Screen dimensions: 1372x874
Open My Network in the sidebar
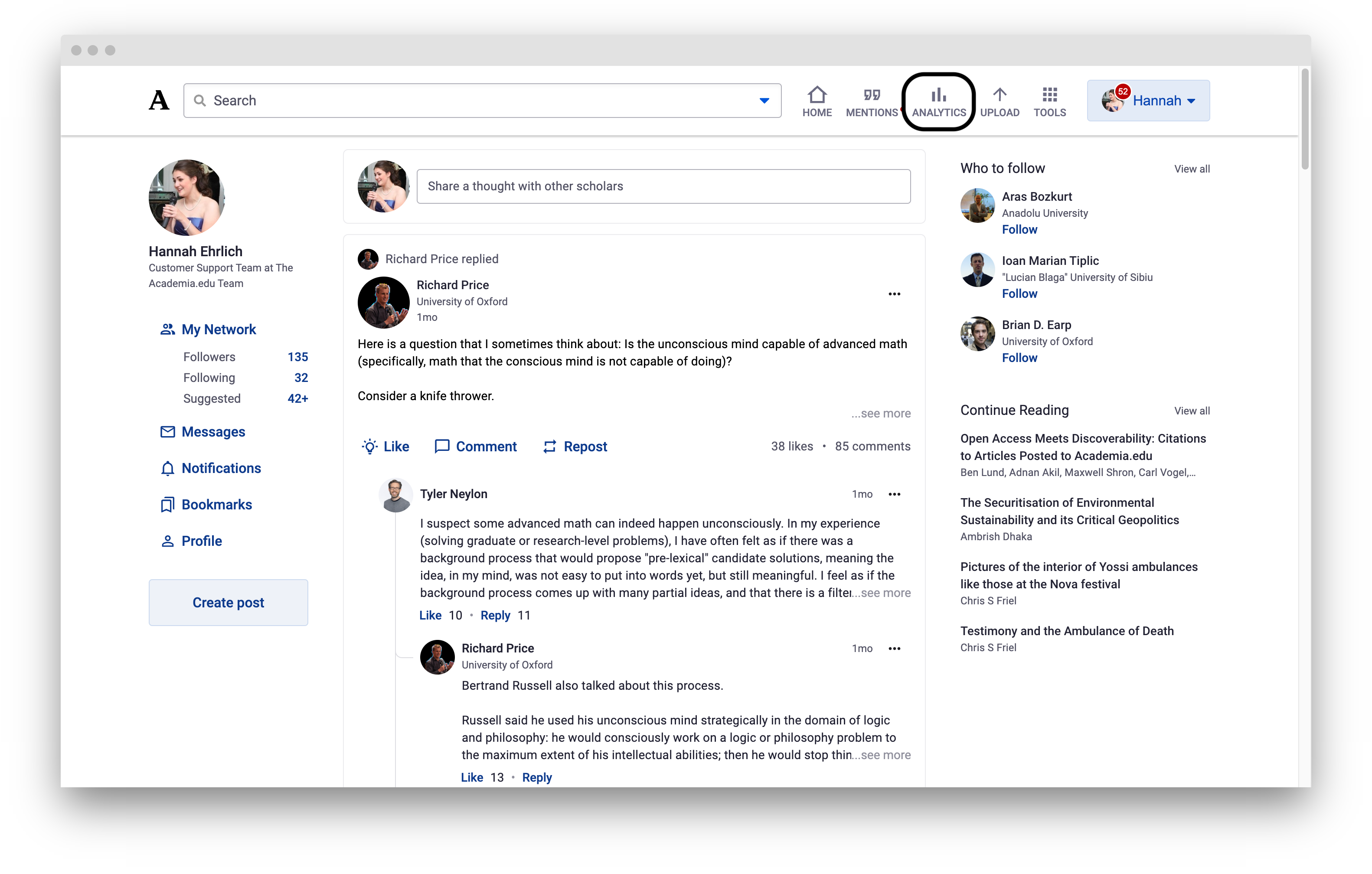click(219, 329)
